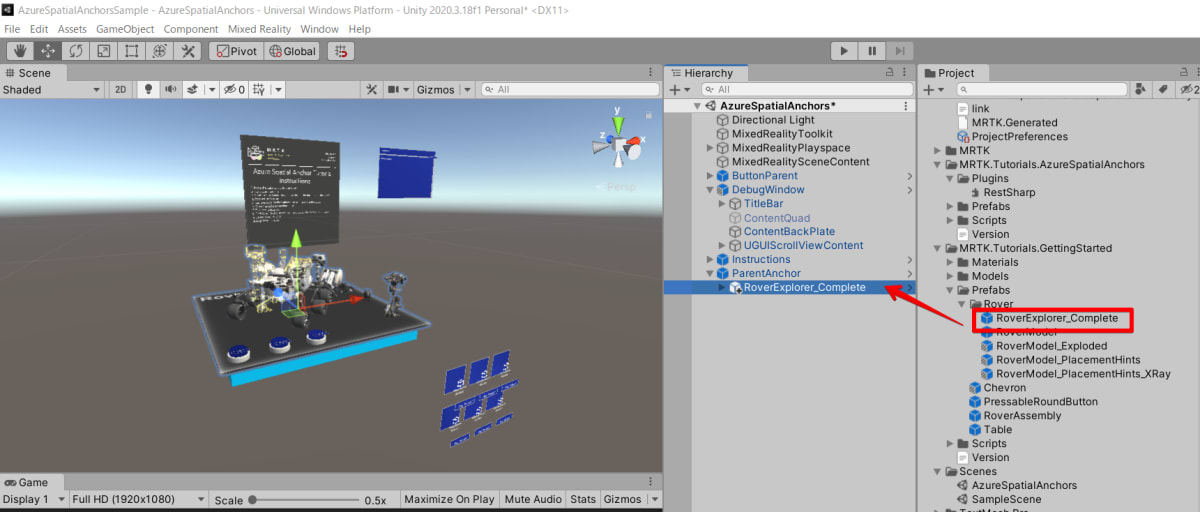
Task: Open Project create plus menu
Action: pos(932,89)
